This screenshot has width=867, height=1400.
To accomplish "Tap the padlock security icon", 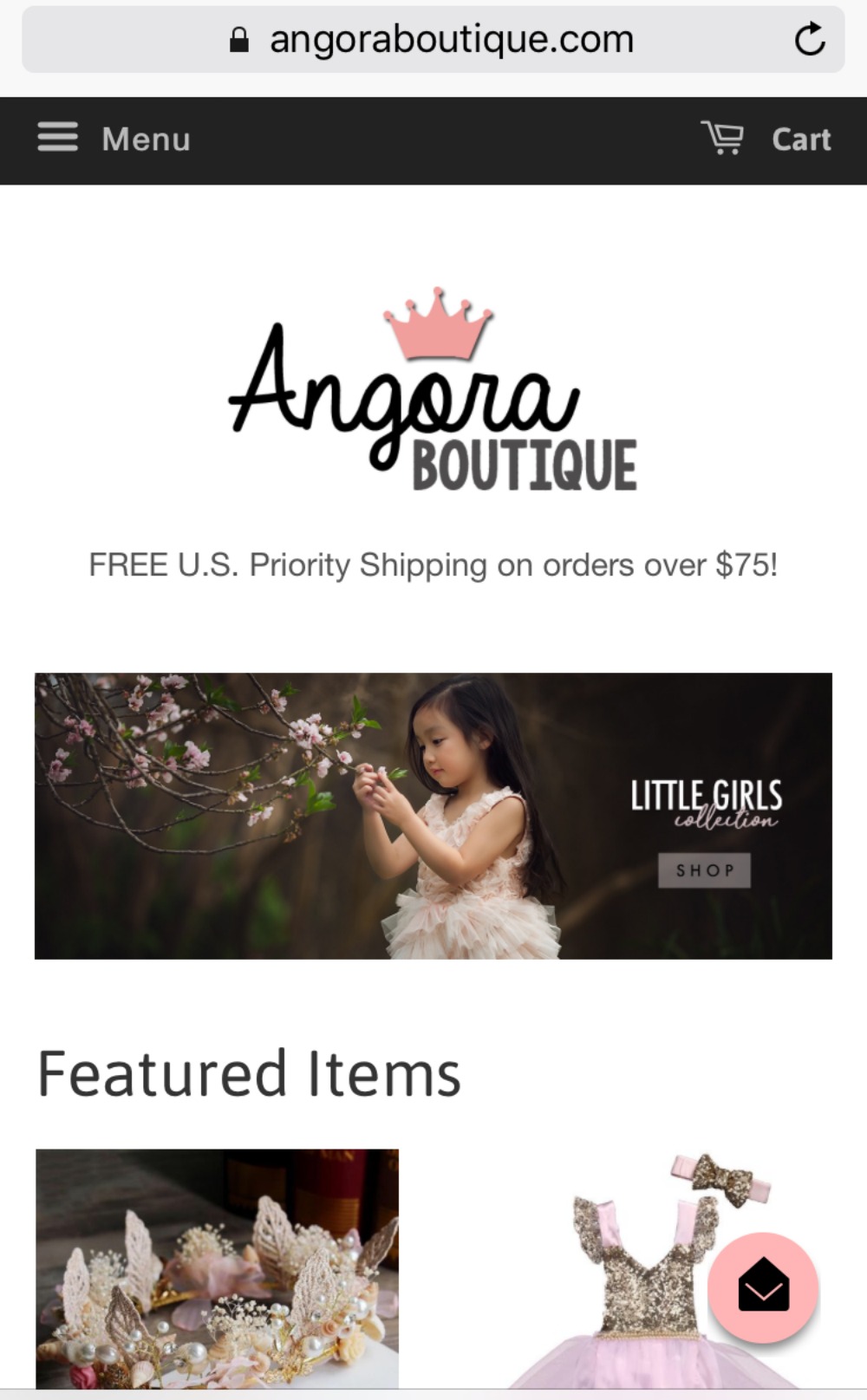I will pyautogui.click(x=239, y=40).
